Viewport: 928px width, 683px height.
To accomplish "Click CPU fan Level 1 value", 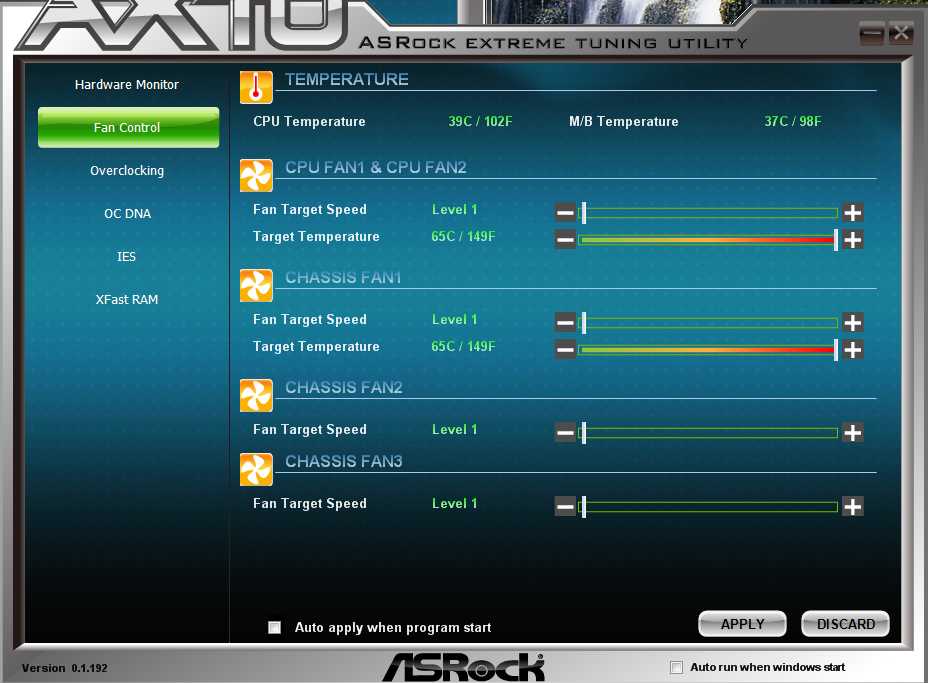I will click(455, 210).
